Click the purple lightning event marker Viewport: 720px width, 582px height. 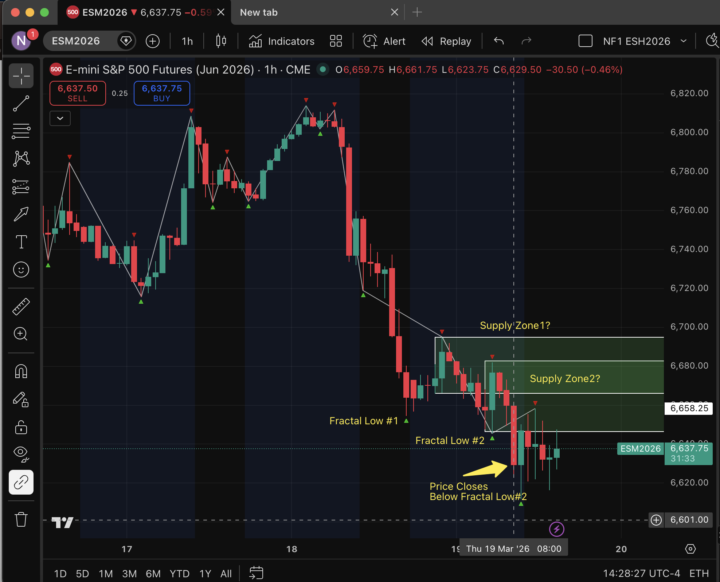557,529
